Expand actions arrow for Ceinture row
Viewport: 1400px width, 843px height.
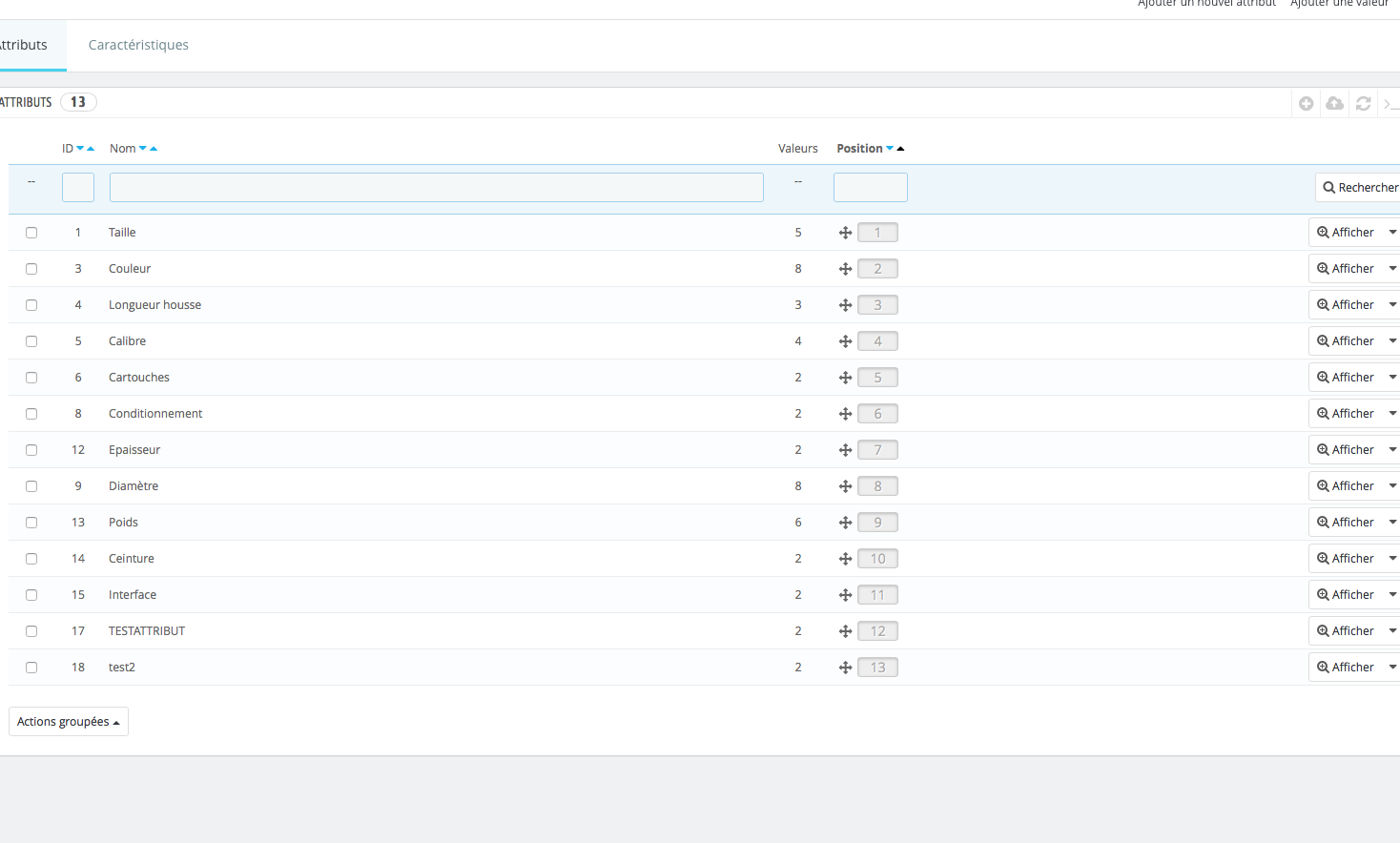(x=1392, y=559)
